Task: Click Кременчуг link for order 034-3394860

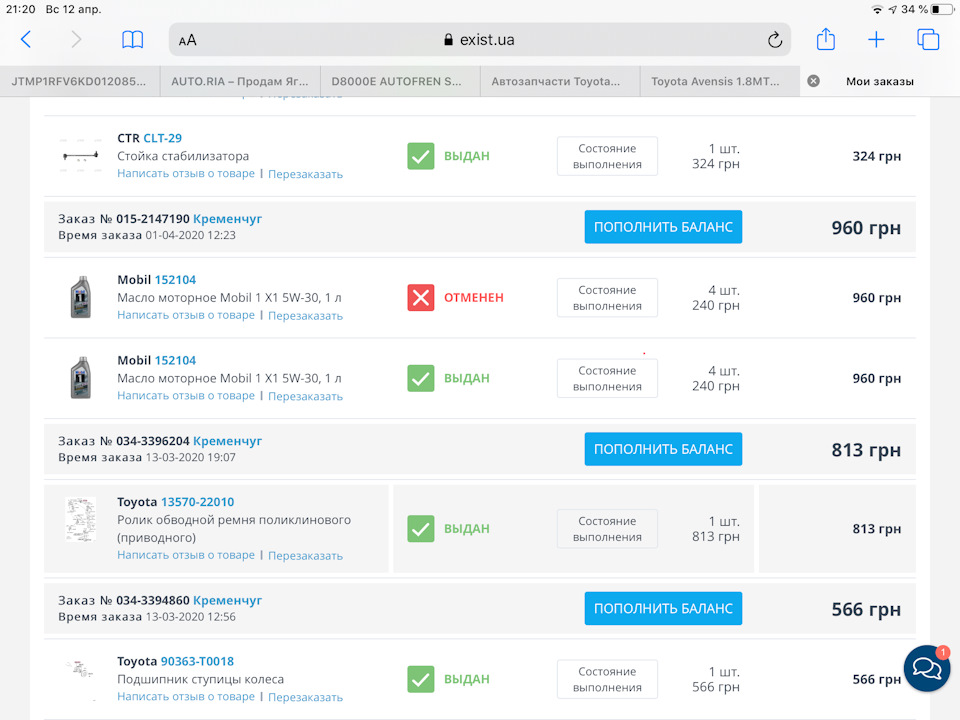Action: click(x=227, y=601)
